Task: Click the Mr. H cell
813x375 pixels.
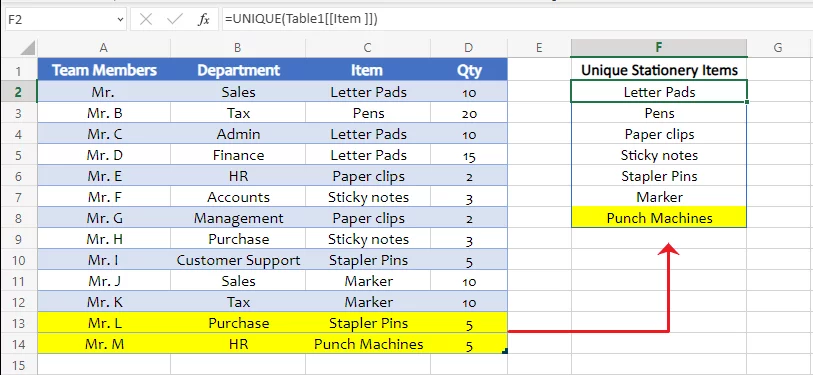Action: click(104, 239)
